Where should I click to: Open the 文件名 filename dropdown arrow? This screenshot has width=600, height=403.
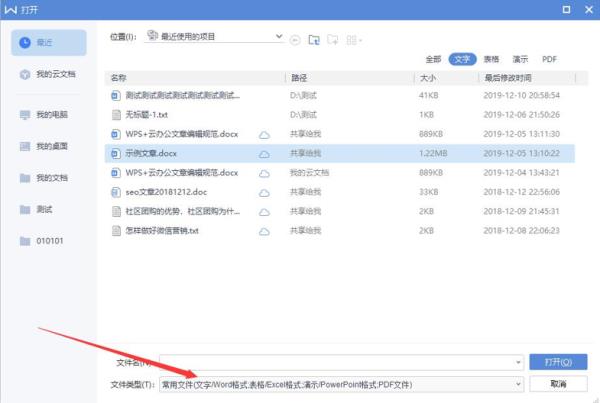(x=517, y=361)
